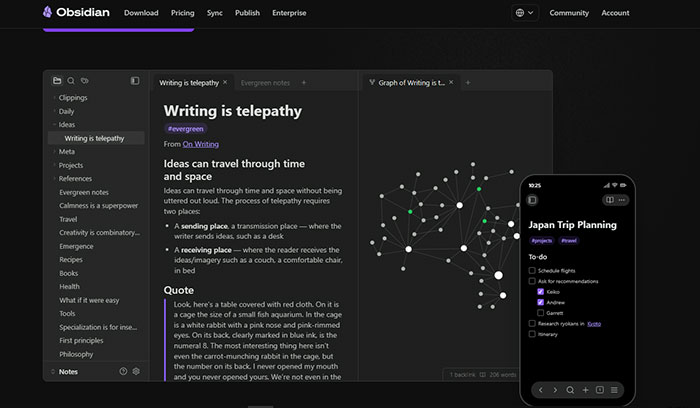The height and width of the screenshot is (408, 700).
Task: Go to the Account page
Action: click(x=615, y=13)
